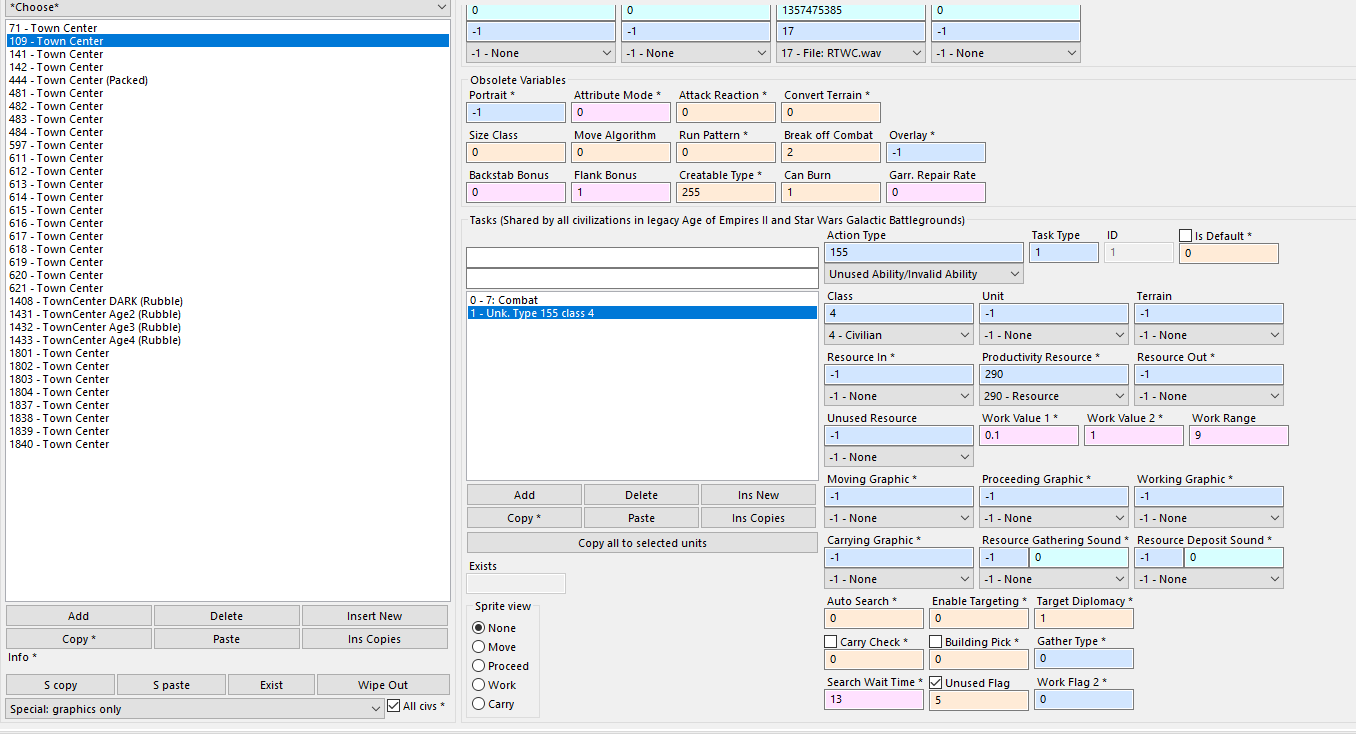Click the Work Value 1 field
The width and height of the screenshot is (1356, 734).
click(1030, 435)
